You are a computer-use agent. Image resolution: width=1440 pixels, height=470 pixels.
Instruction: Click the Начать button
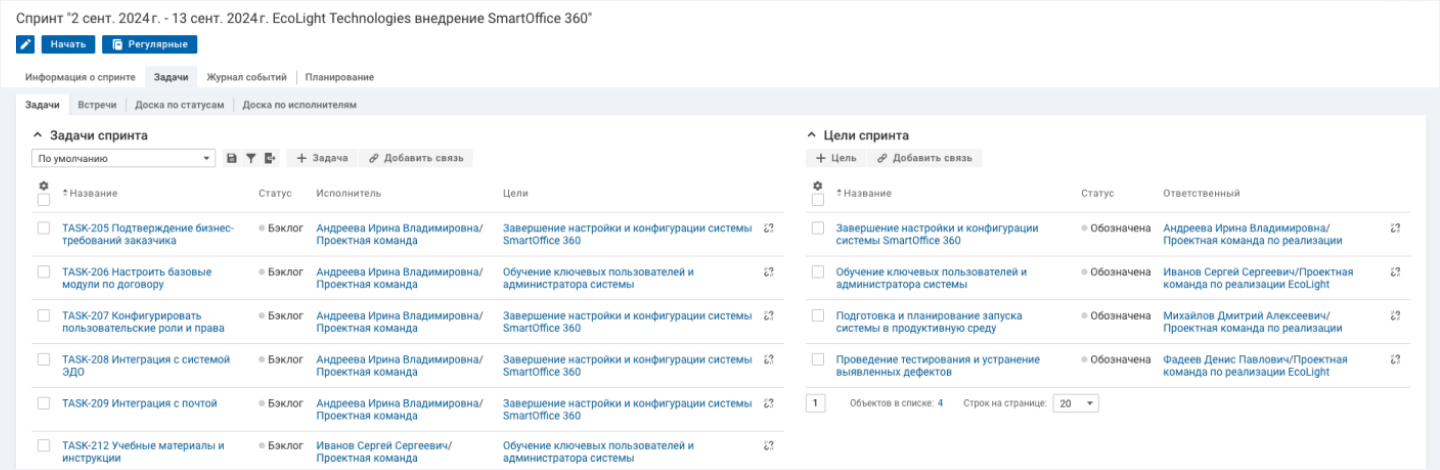coord(68,44)
